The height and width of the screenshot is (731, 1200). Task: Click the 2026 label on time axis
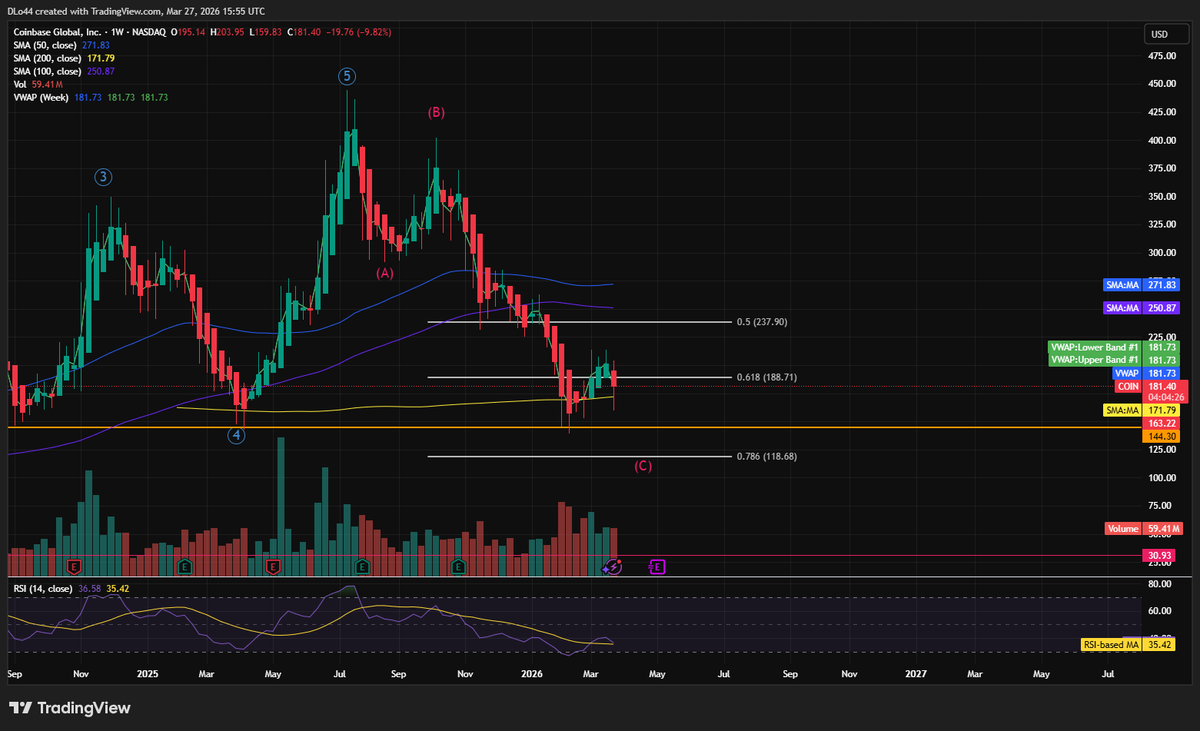(531, 675)
